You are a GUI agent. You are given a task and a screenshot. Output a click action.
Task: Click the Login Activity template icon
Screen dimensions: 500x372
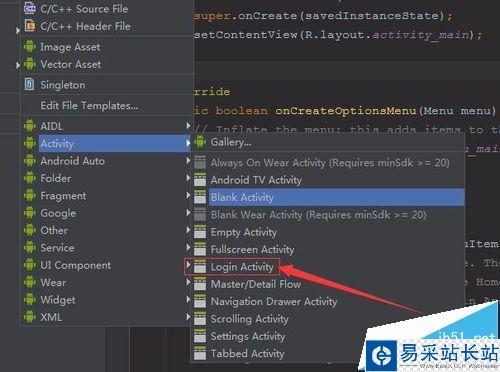(200, 267)
